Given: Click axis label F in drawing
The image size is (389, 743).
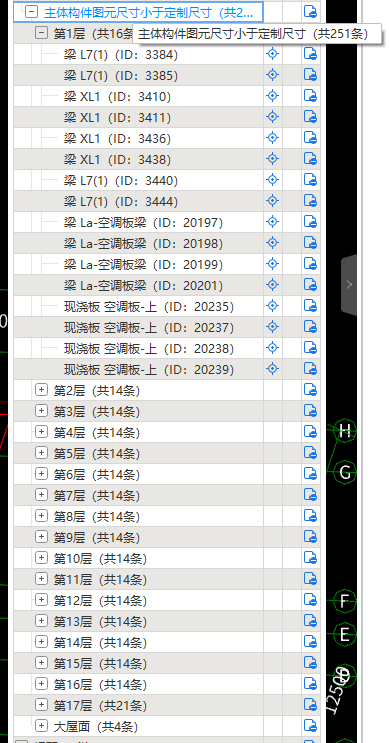Looking at the screenshot, I should [x=345, y=601].
